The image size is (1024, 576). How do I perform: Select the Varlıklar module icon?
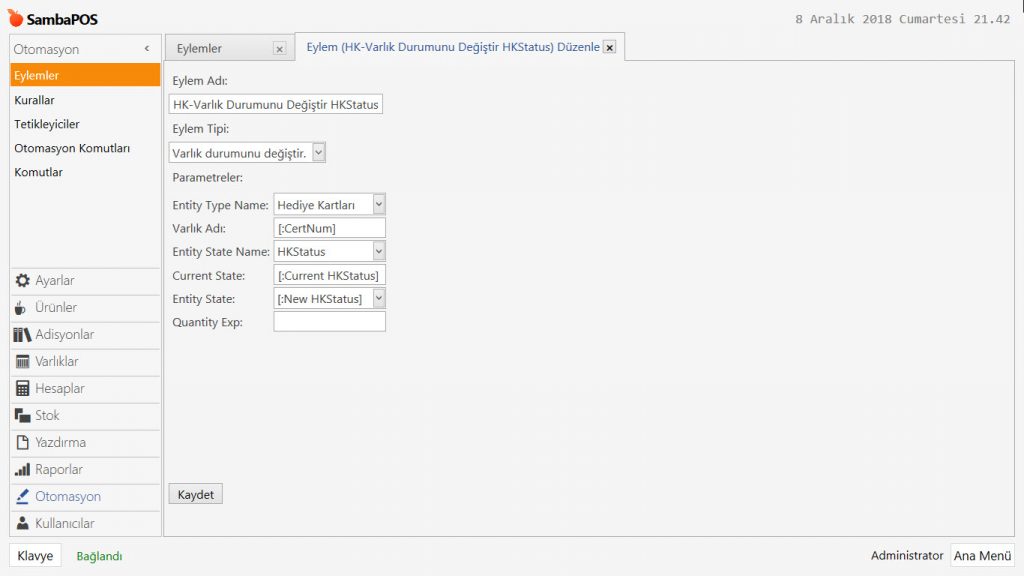click(x=22, y=362)
